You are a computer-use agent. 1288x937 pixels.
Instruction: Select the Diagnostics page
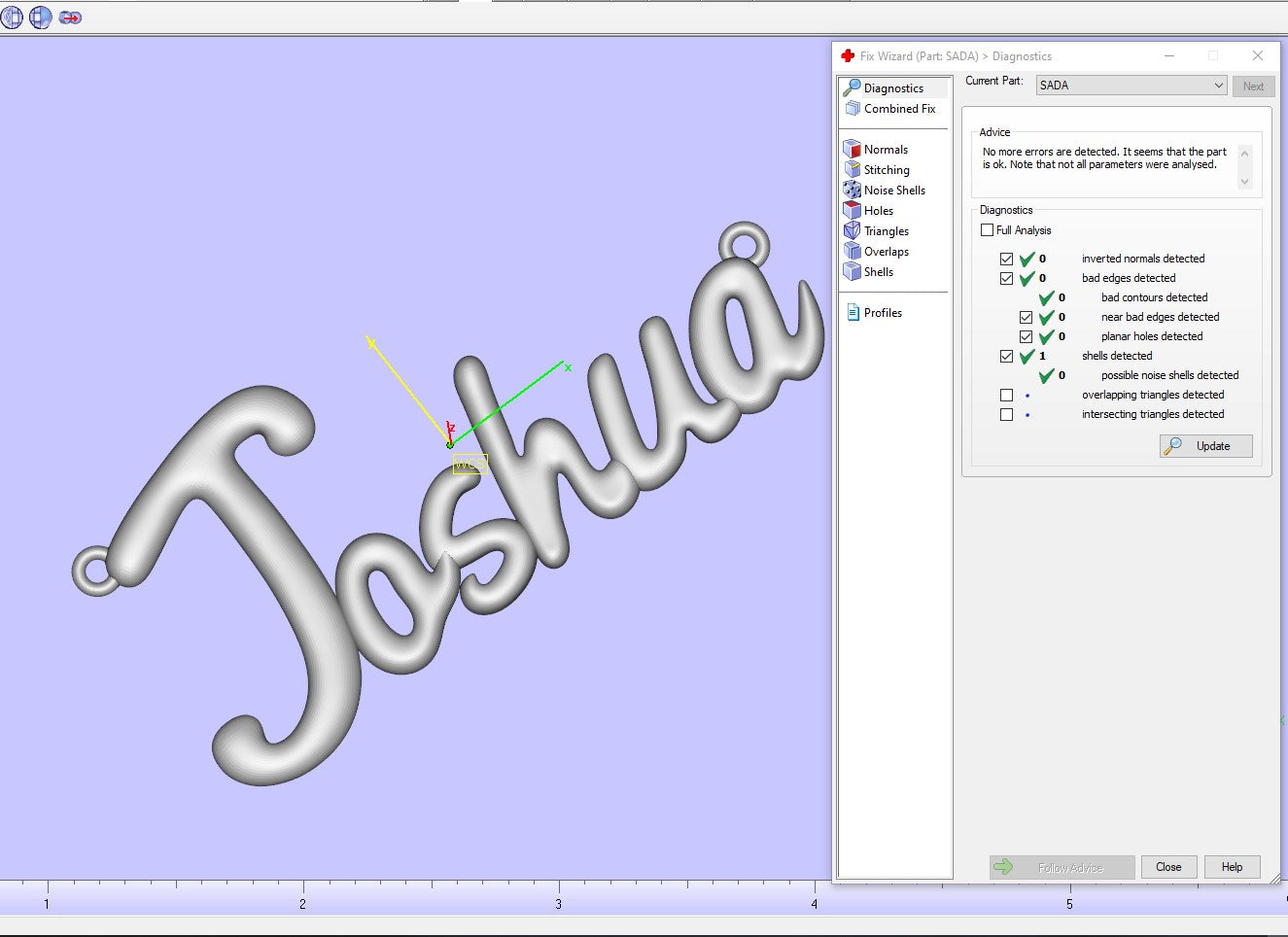coord(892,88)
